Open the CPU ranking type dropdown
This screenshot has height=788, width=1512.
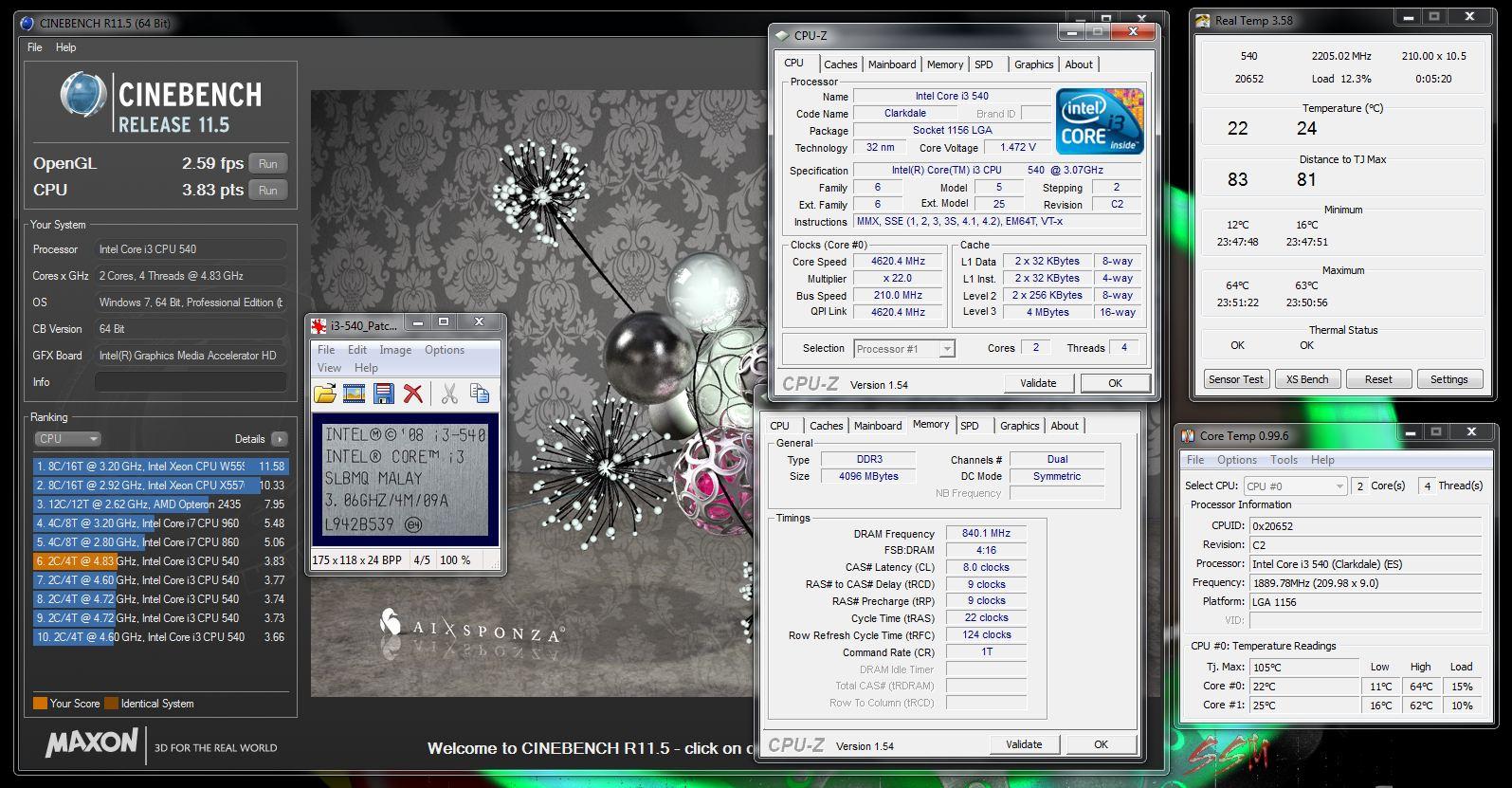(x=67, y=439)
